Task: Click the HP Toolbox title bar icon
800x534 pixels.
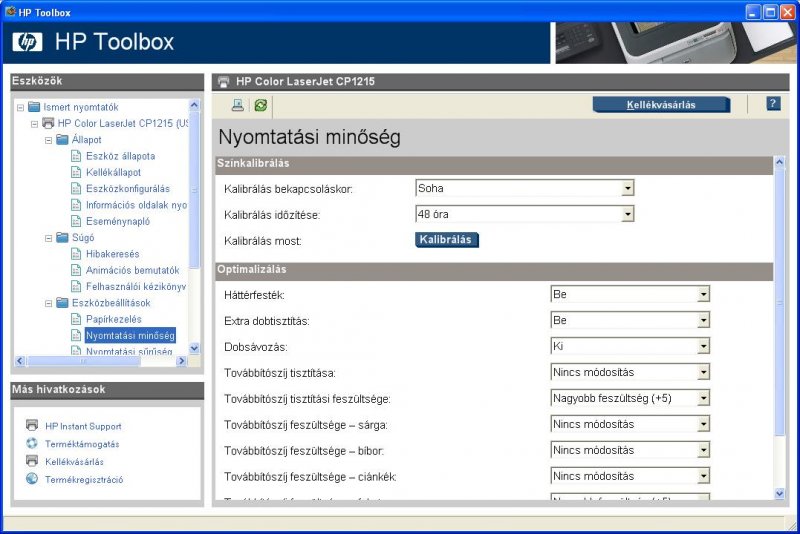Action: pos(10,11)
